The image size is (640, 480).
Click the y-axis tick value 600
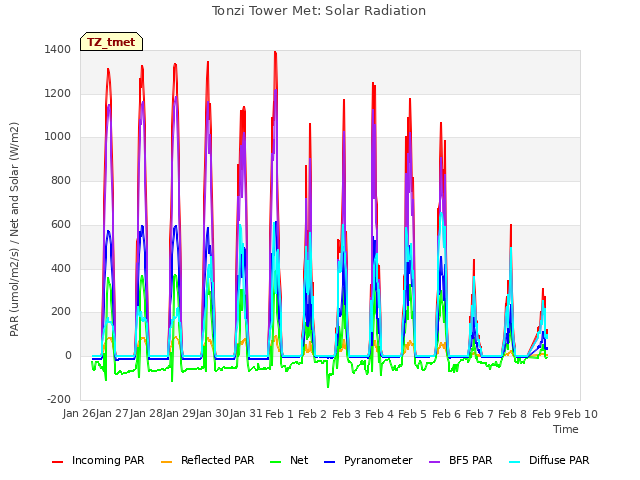(61, 224)
